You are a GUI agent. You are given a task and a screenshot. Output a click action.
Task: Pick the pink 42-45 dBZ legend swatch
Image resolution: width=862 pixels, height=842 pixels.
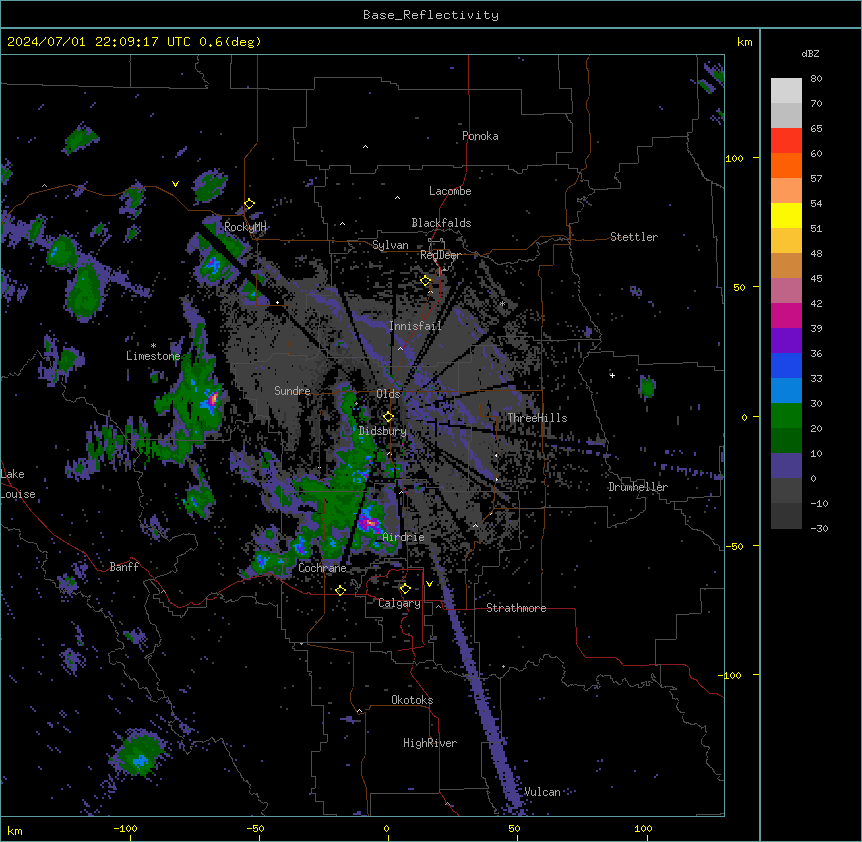point(786,291)
